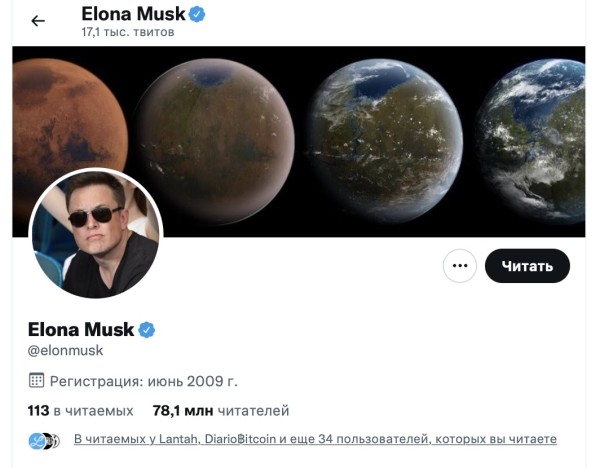This screenshot has height=468, width=600.
Task: Open the three-dot more options menu
Action: coord(460,266)
